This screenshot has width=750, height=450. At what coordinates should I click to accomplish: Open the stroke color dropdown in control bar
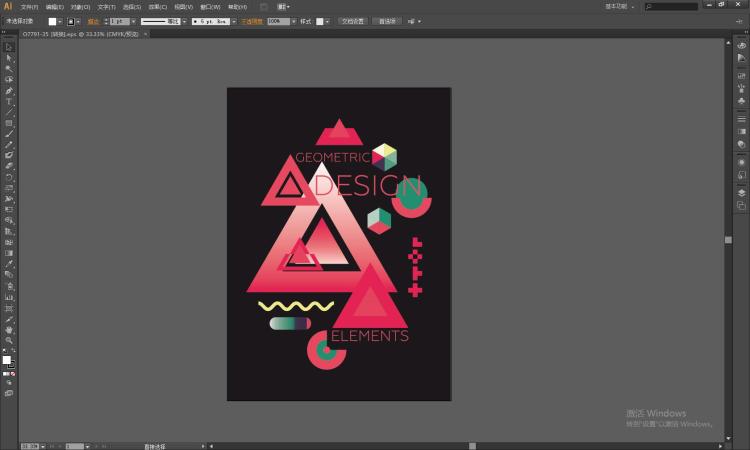78,22
